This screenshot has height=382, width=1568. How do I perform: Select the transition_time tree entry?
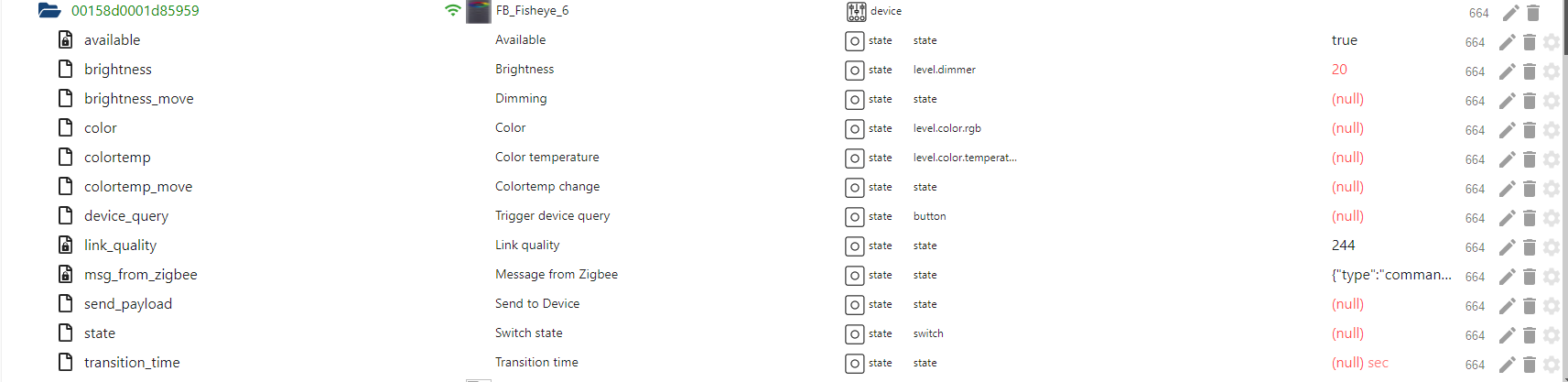pos(132,363)
